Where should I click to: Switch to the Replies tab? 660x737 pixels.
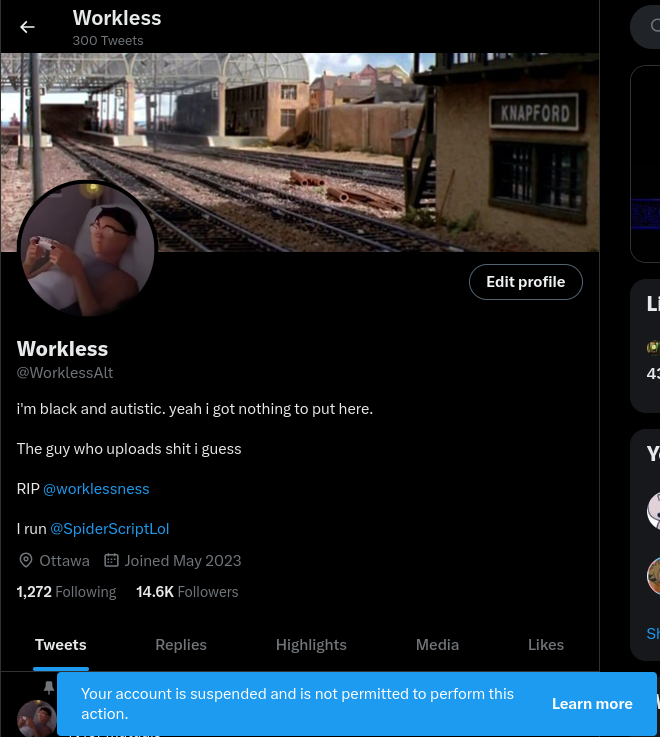click(181, 645)
